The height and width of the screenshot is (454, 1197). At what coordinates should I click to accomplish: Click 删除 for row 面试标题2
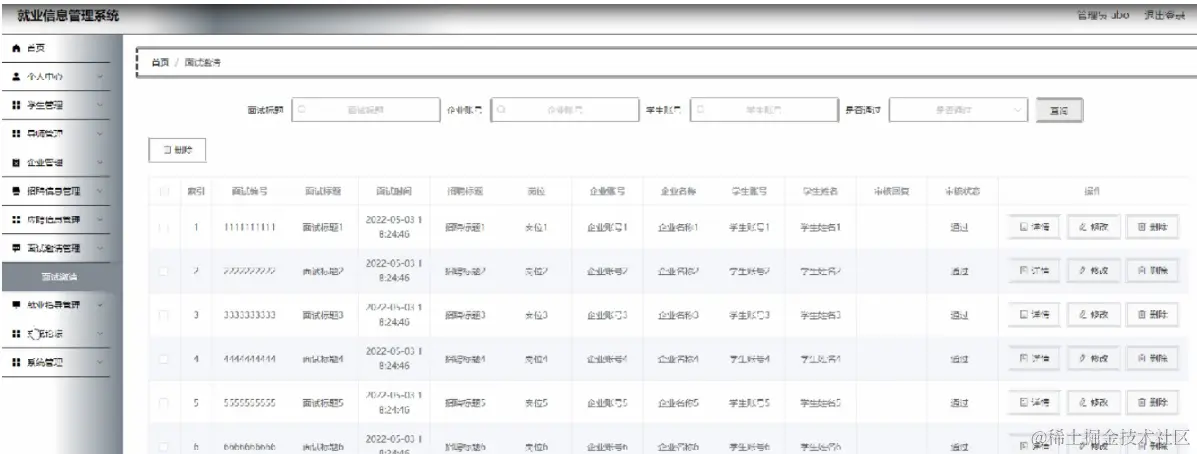1152,270
